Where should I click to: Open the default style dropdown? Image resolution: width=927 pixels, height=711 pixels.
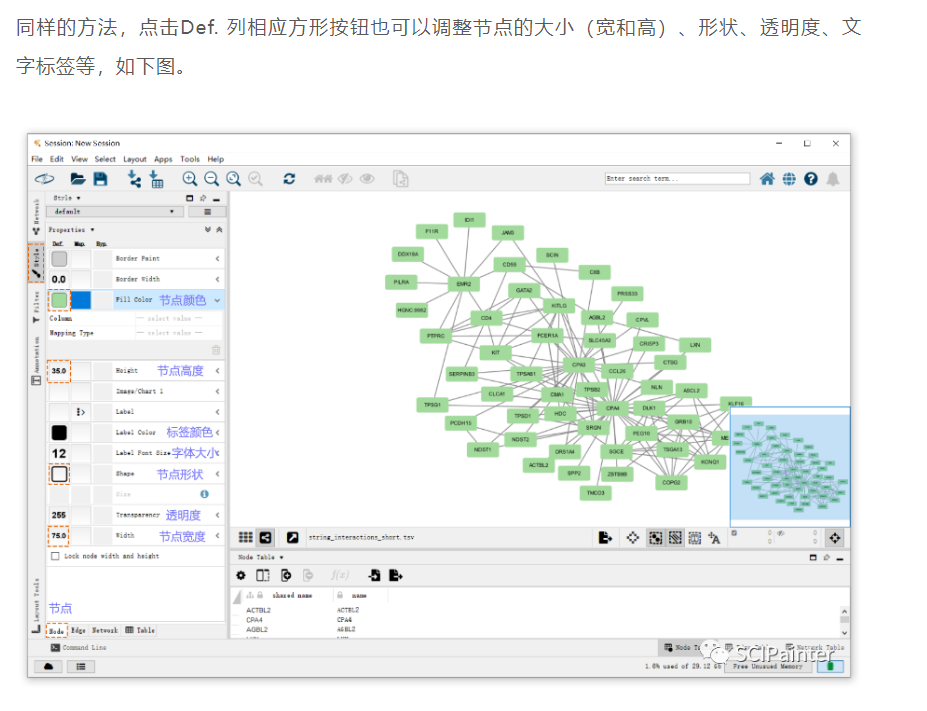coord(115,212)
